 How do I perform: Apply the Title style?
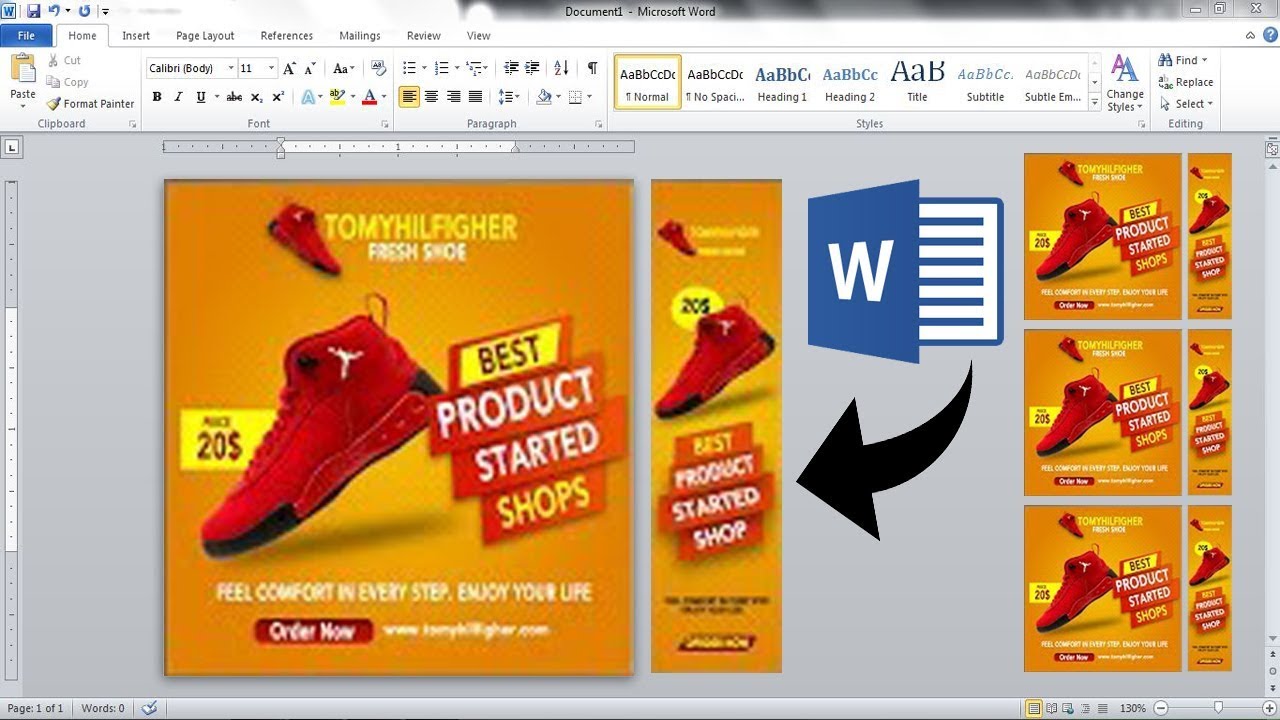coord(917,82)
